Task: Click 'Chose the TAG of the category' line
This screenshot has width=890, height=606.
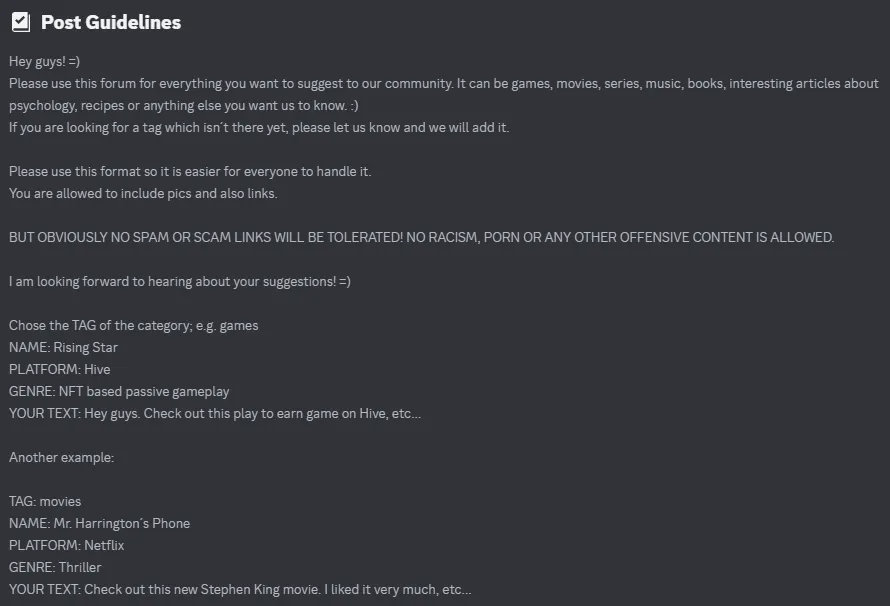Action: 133,325
